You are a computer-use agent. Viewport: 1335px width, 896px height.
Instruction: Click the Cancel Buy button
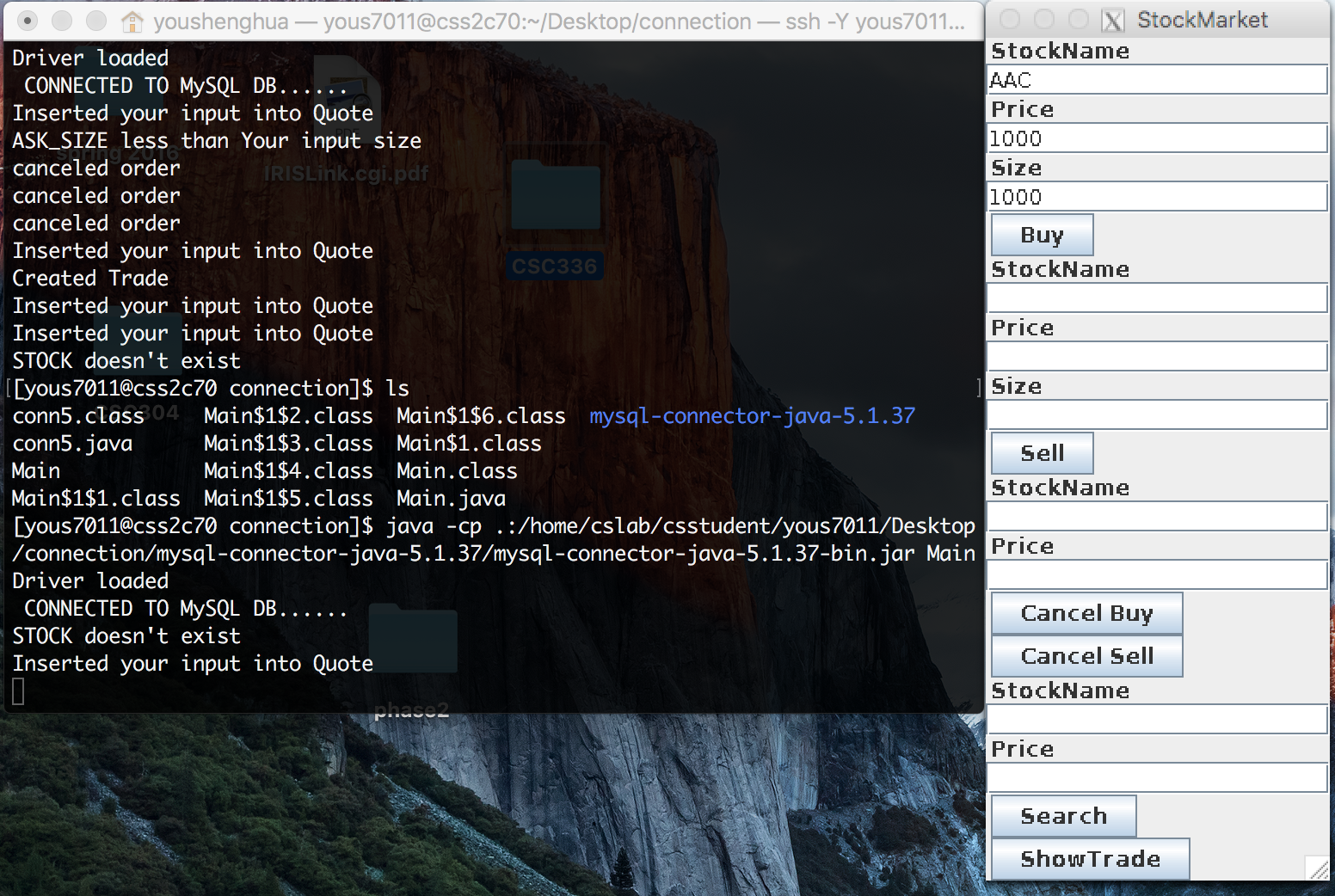[x=1086, y=613]
